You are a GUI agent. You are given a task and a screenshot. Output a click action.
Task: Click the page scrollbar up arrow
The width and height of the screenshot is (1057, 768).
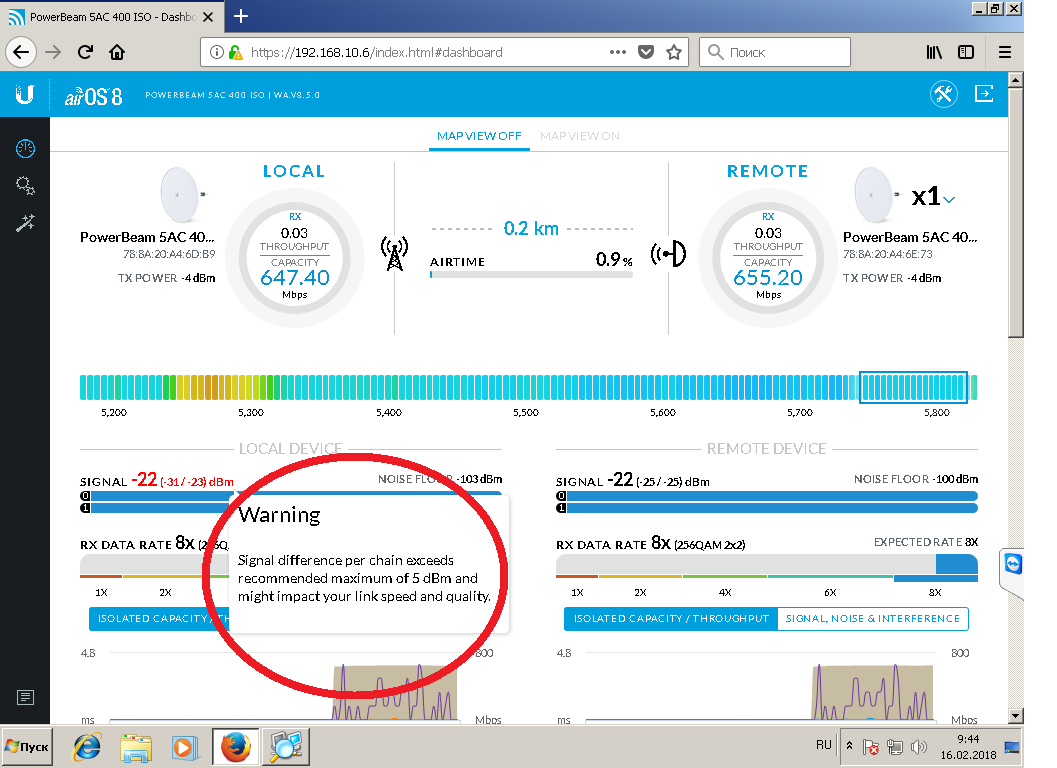coord(1015,80)
